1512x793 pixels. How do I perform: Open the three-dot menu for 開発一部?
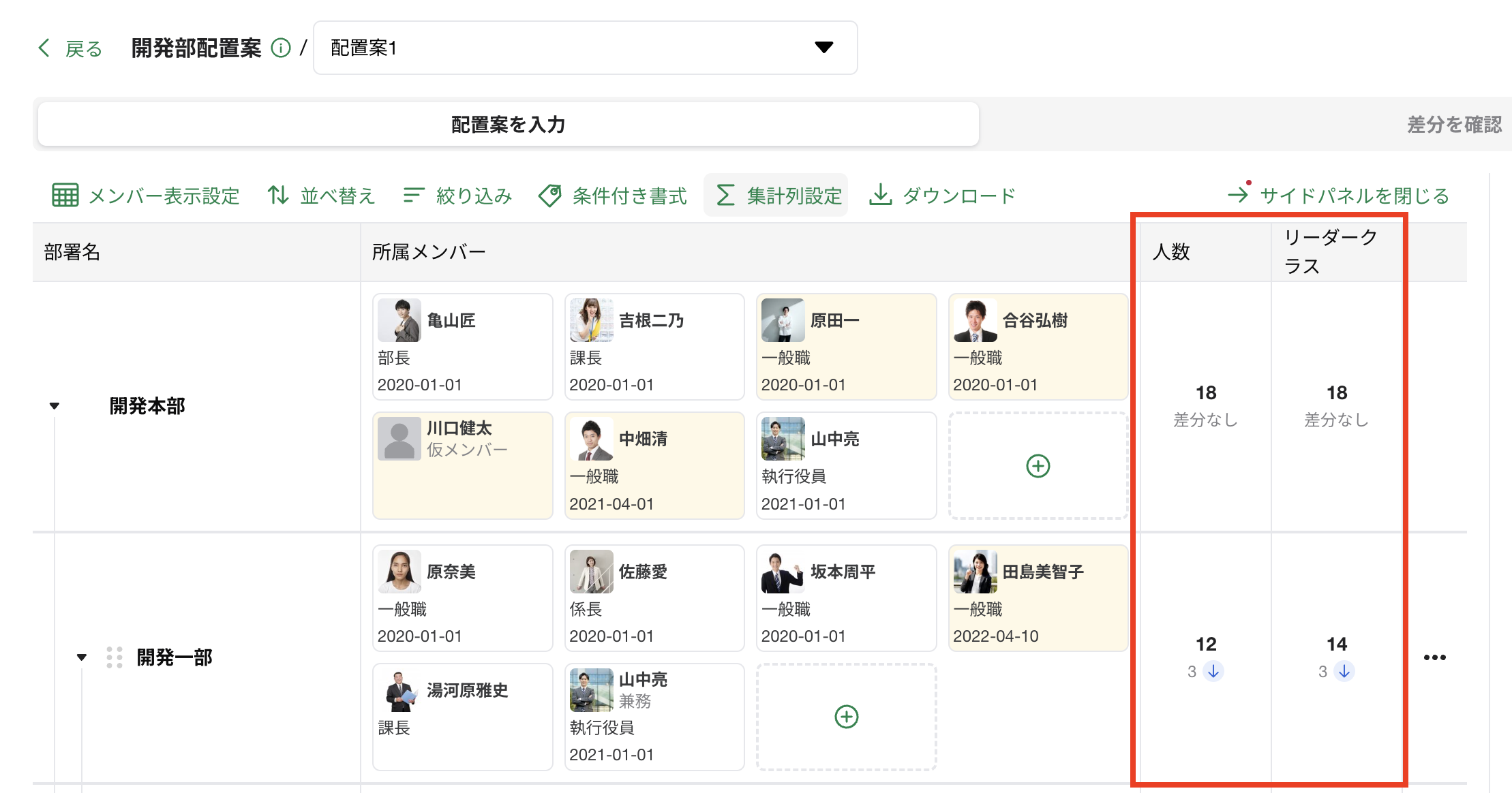(1434, 657)
